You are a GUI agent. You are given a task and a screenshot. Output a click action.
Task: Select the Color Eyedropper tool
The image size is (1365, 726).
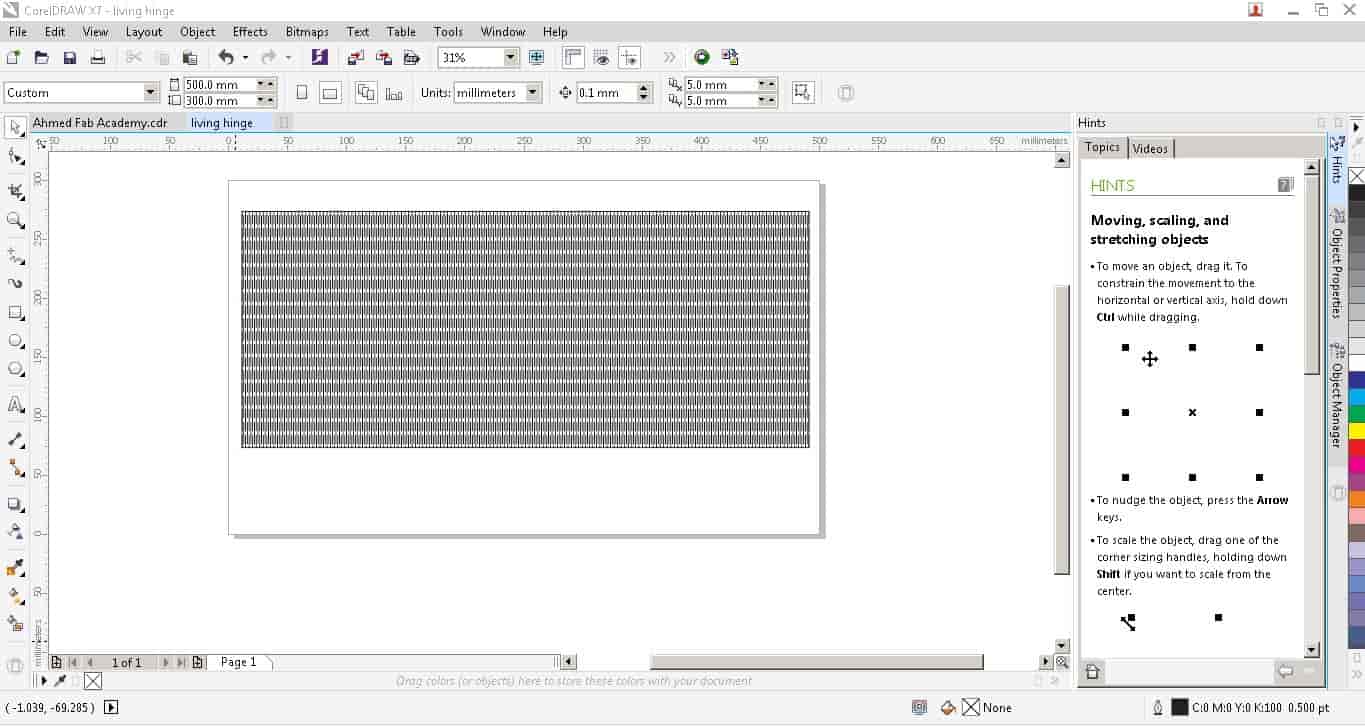pos(16,567)
